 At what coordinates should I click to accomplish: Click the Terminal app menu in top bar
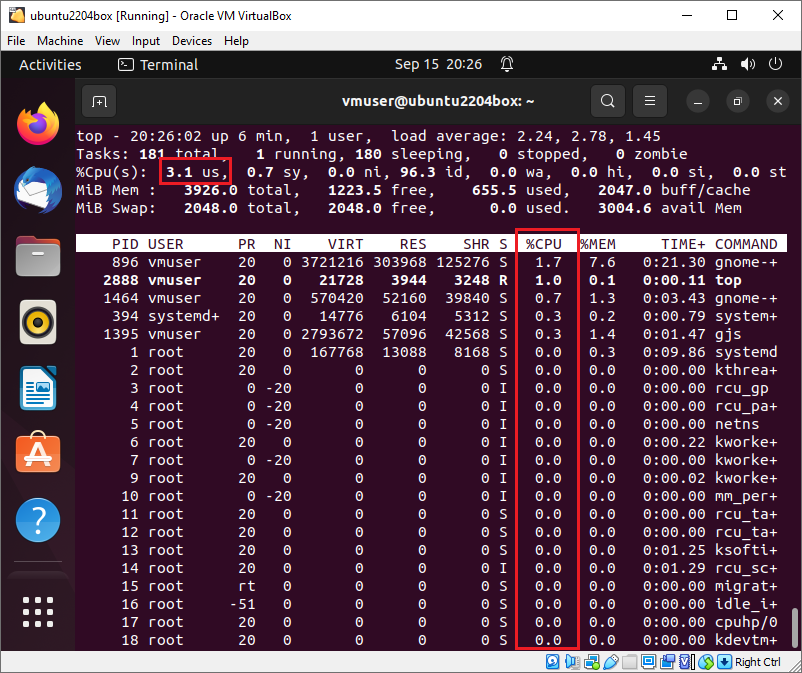point(158,65)
